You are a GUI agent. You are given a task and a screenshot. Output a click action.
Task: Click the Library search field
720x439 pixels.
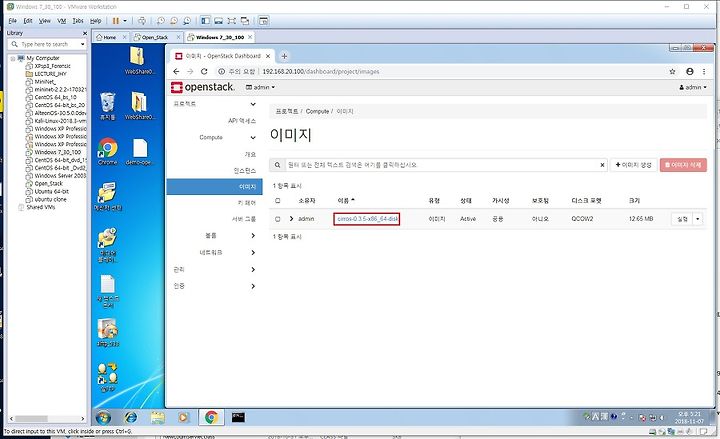point(45,44)
